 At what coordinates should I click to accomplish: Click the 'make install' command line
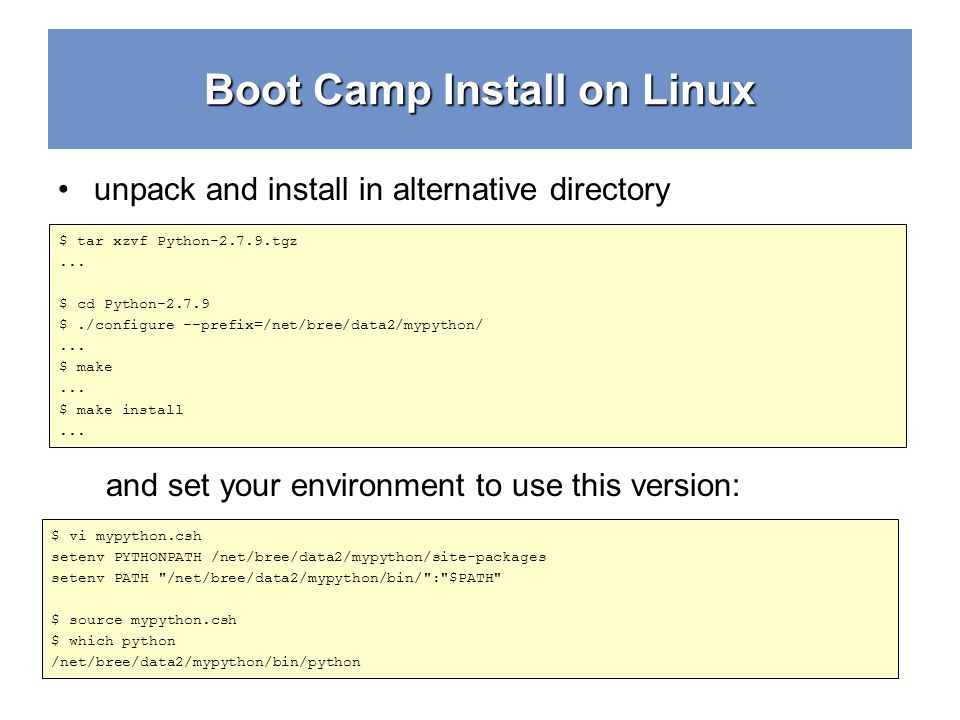[121, 410]
